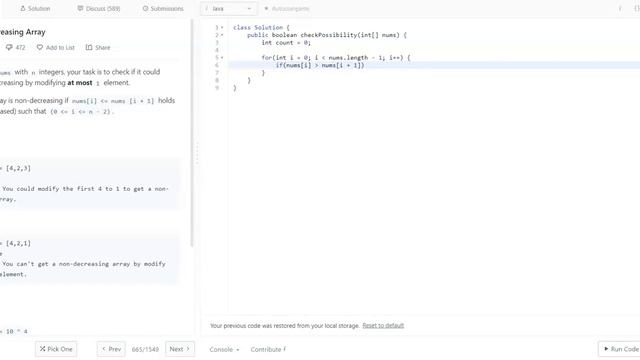The height and width of the screenshot is (360, 640).
Task: Click the code line 'int count = 0;'
Action: pos(286,42)
